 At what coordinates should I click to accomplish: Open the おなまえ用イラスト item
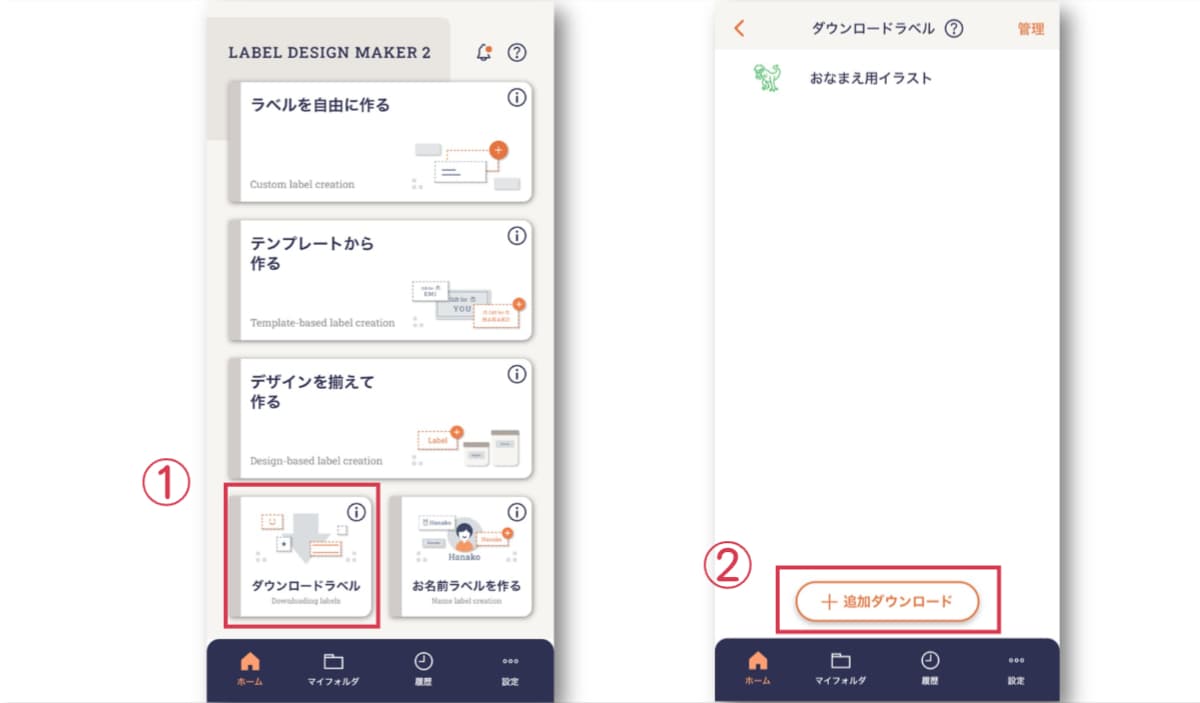(x=887, y=78)
